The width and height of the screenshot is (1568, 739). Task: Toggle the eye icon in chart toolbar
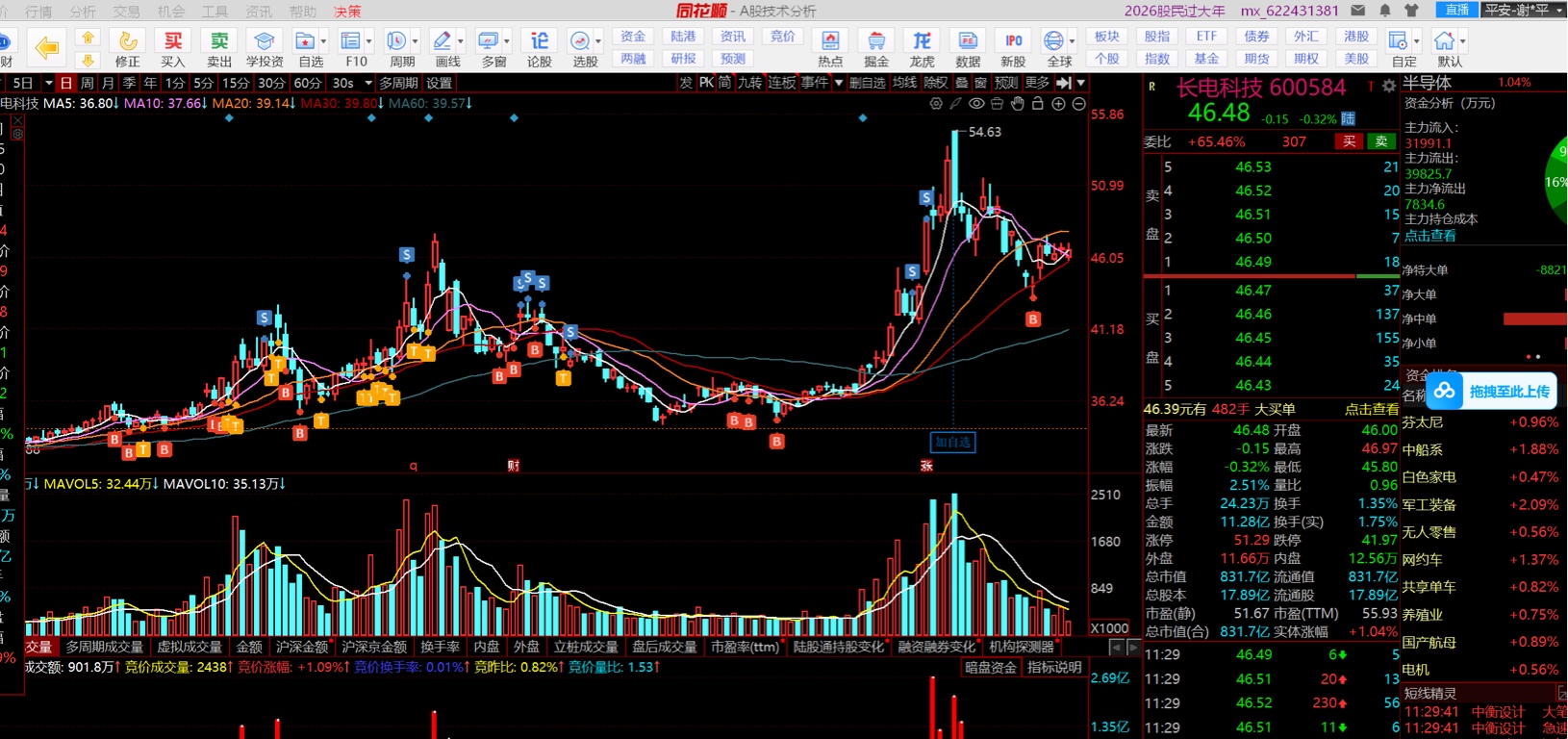click(x=976, y=104)
